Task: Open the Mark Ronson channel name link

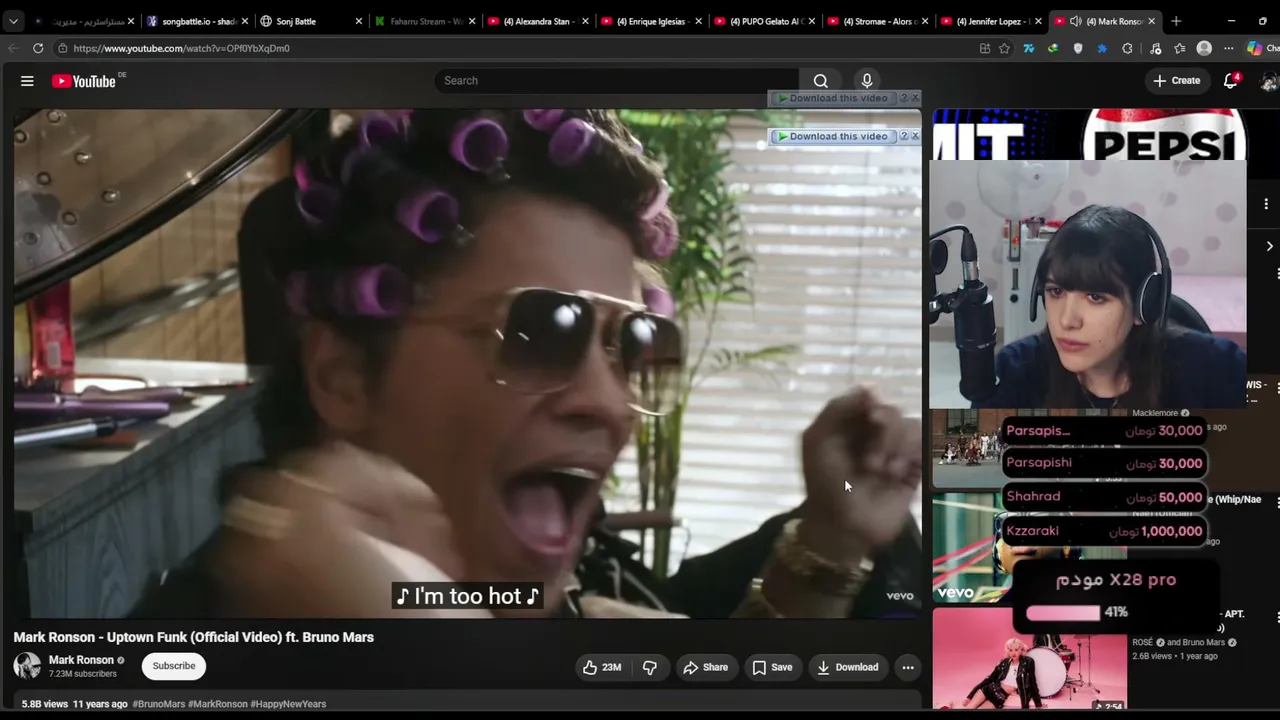Action: click(81, 660)
